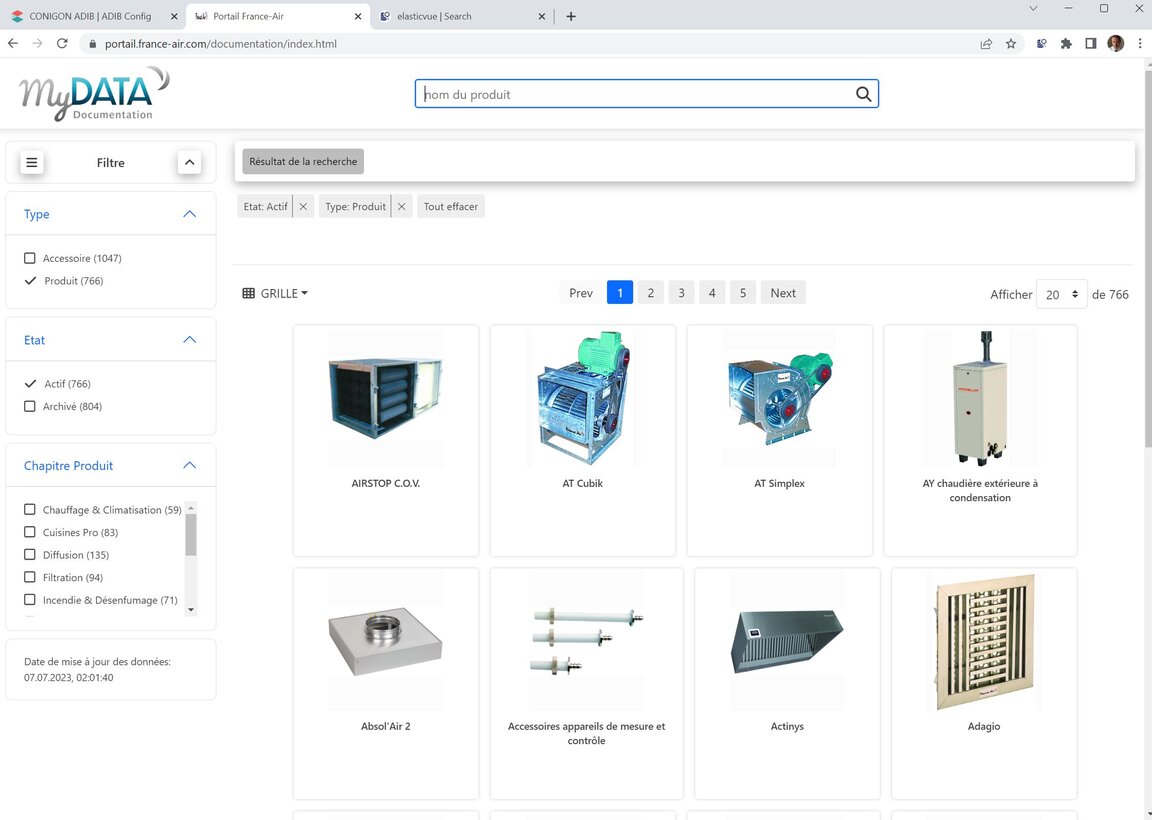Viewport: 1152px width, 820px height.
Task: Check the Diffusion (135) filter
Action: [x=29, y=555]
